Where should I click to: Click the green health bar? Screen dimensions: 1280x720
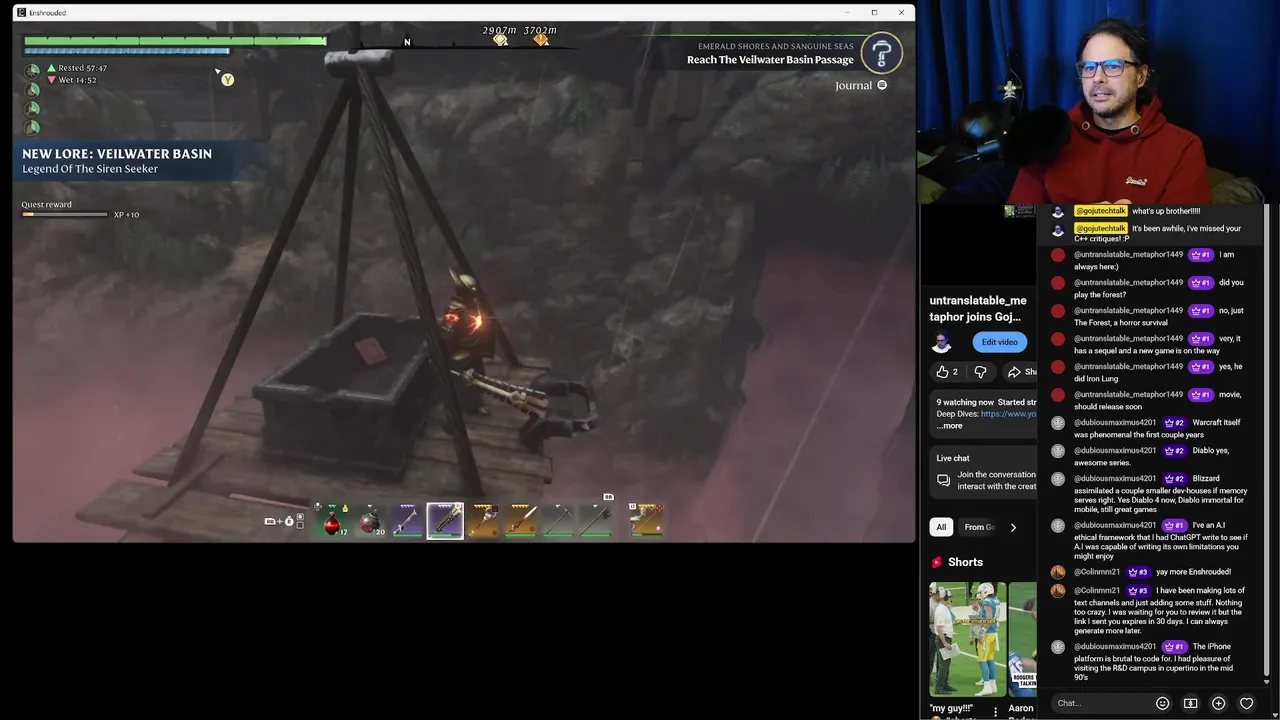tap(175, 41)
